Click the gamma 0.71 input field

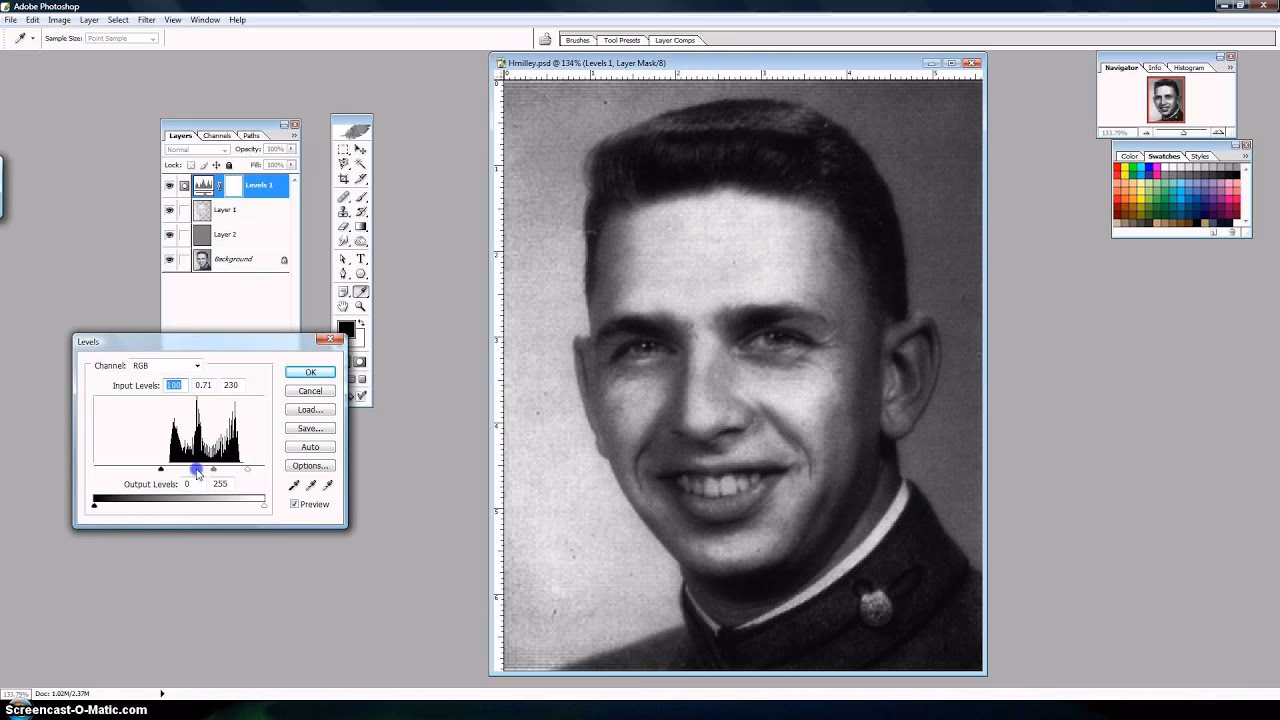pyautogui.click(x=203, y=385)
